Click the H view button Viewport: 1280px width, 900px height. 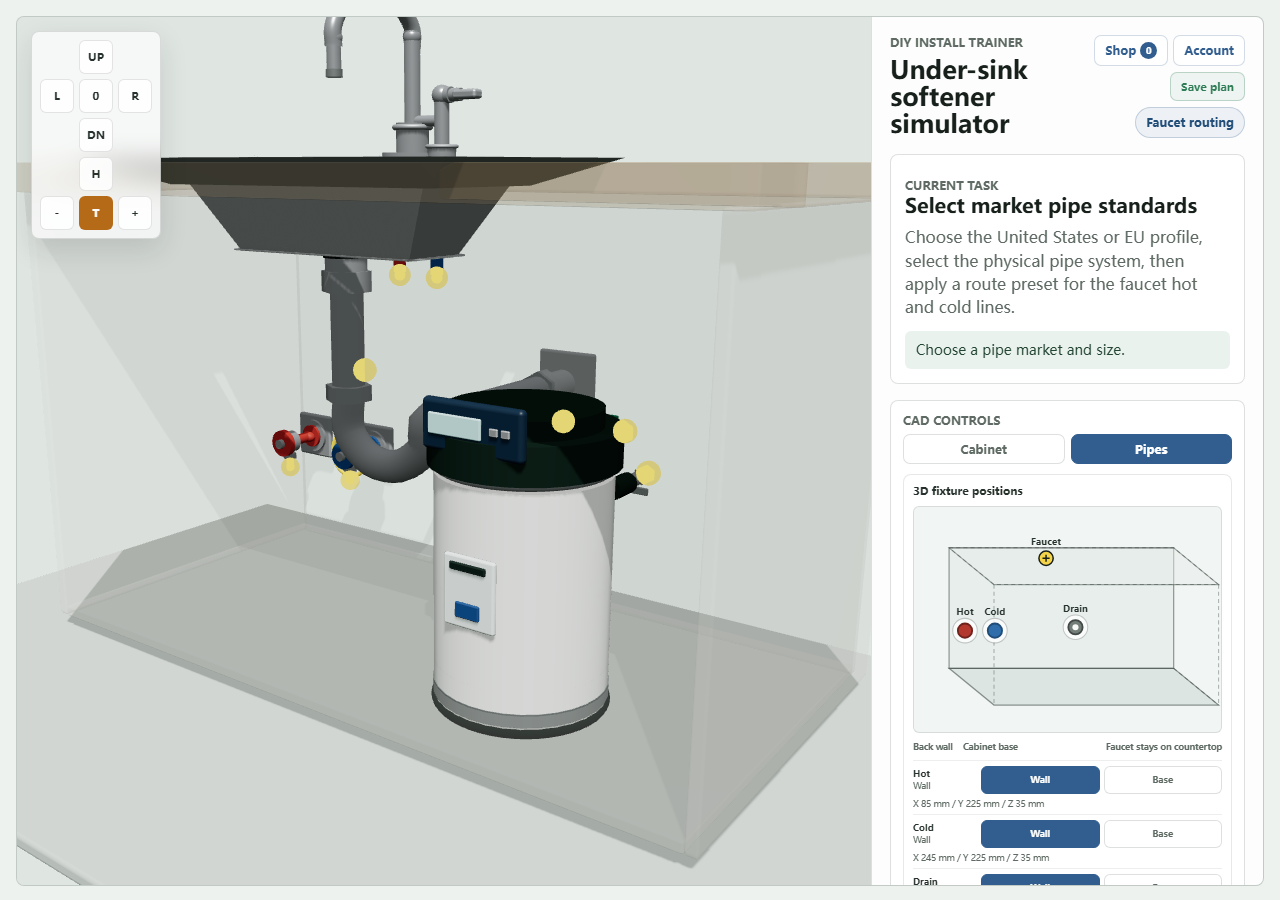point(96,174)
